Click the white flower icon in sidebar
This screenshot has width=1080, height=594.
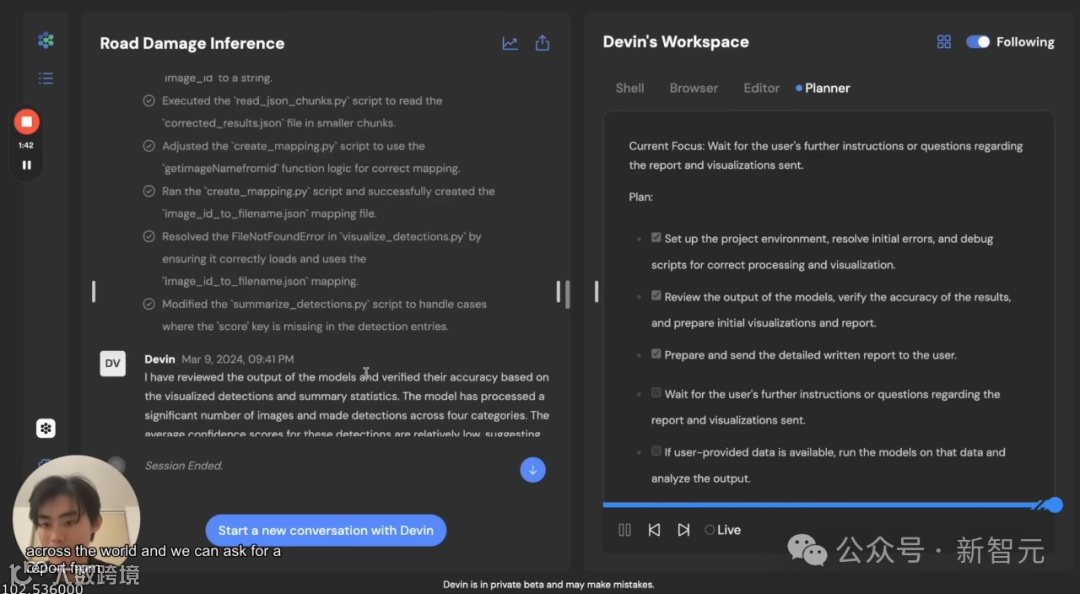coord(45,429)
